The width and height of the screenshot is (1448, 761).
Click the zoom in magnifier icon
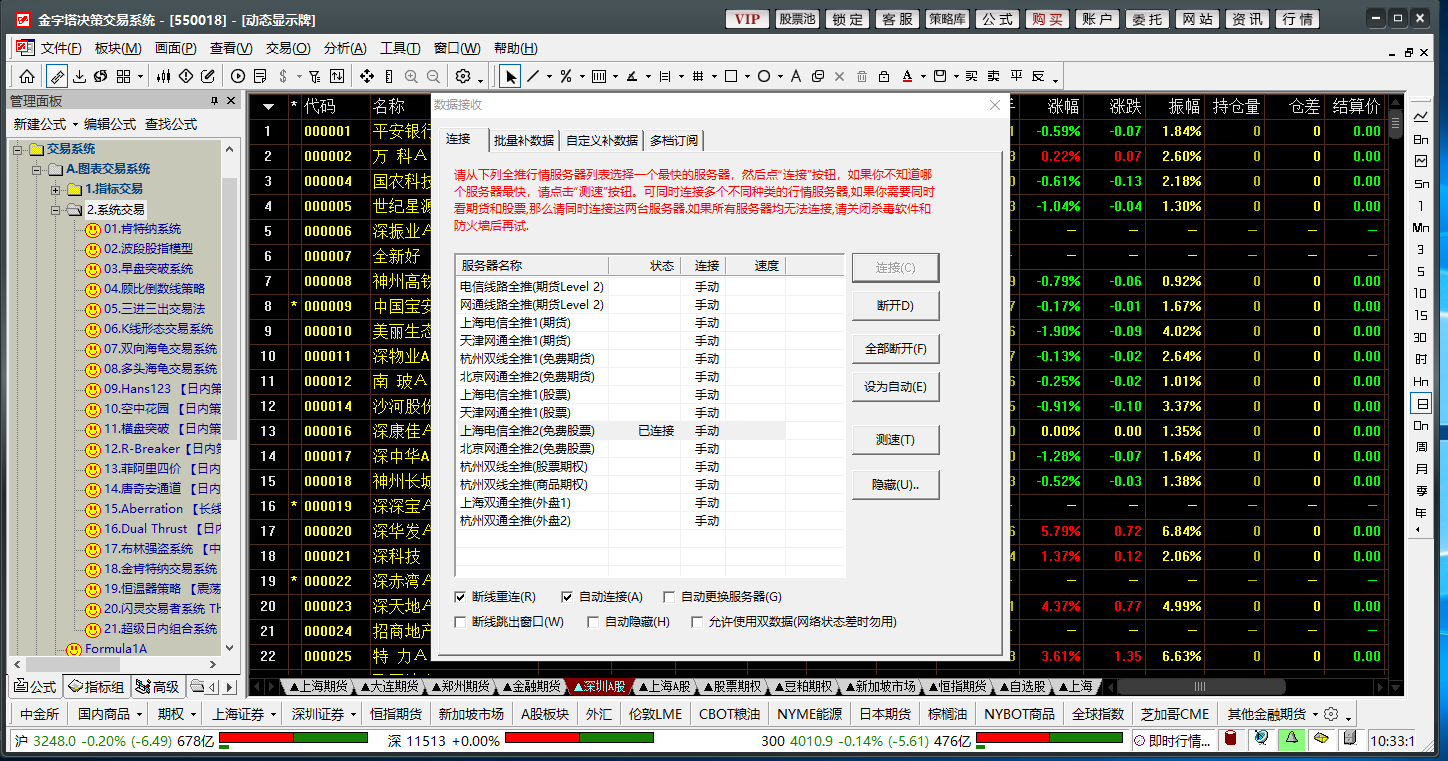pyautogui.click(x=411, y=76)
